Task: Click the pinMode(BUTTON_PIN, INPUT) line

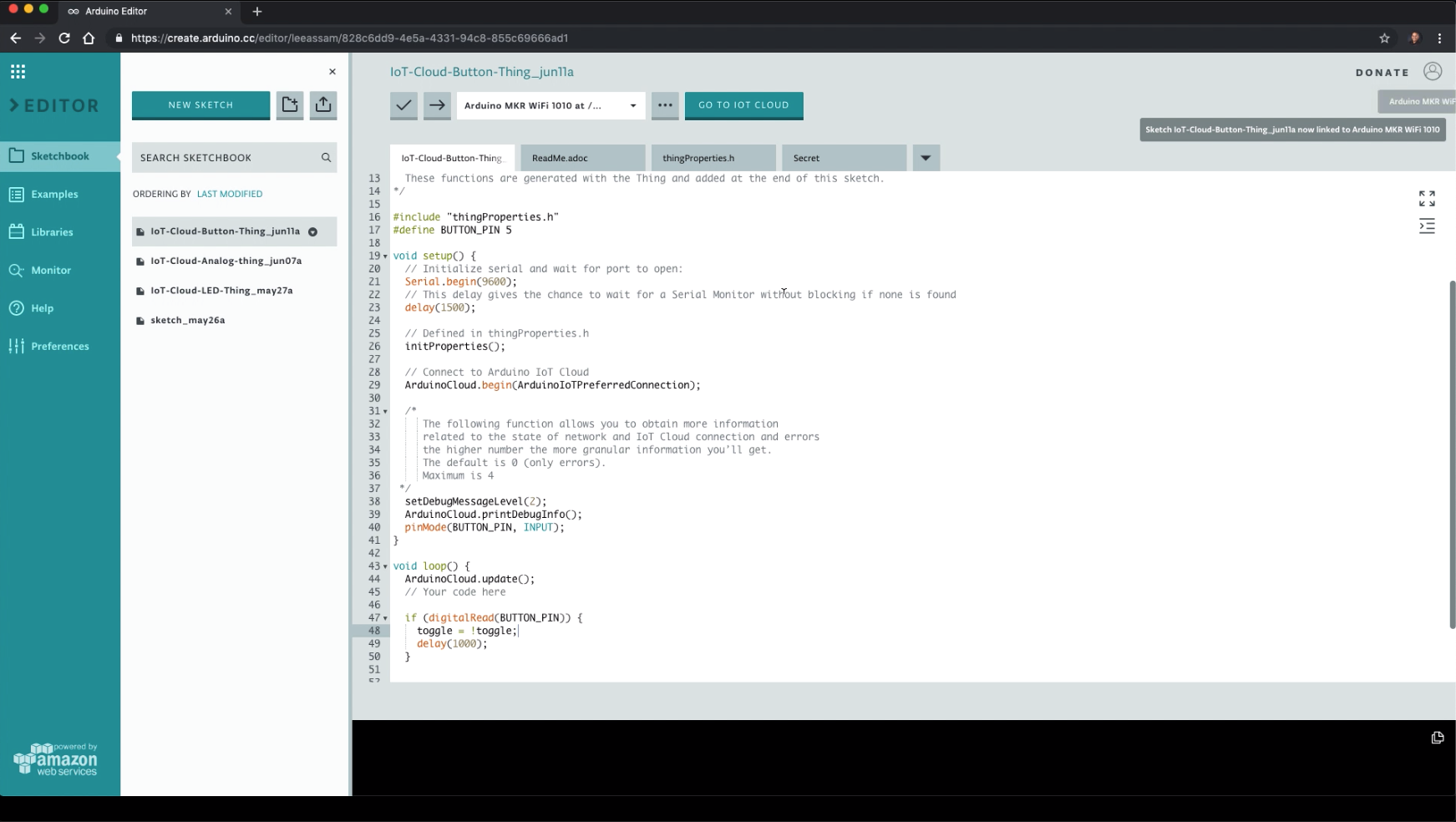Action: 484,527
